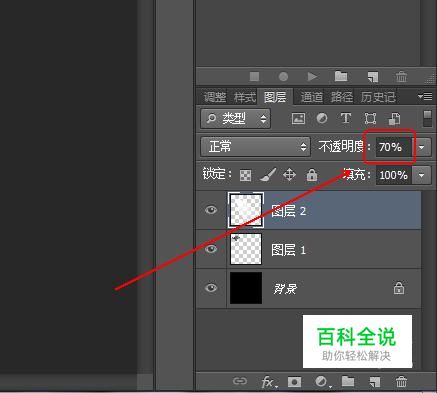Filter layers by shape layers icon
Viewport: 437px width, 393px height.
coord(370,118)
